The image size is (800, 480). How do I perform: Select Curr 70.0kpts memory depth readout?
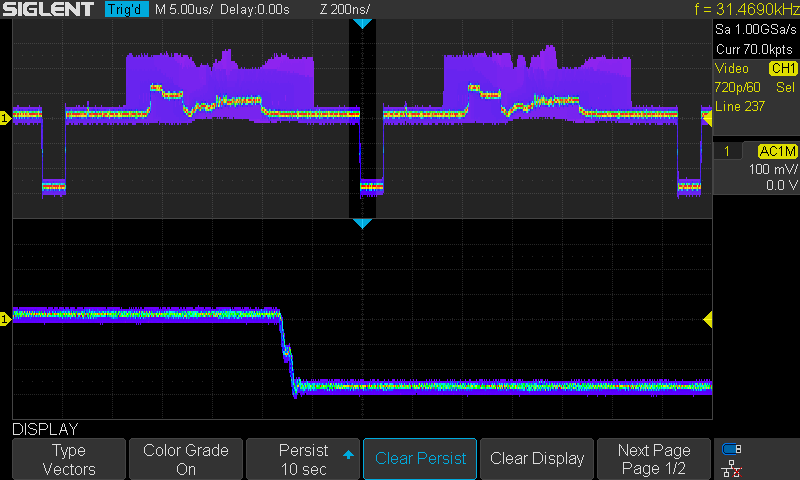(754, 49)
